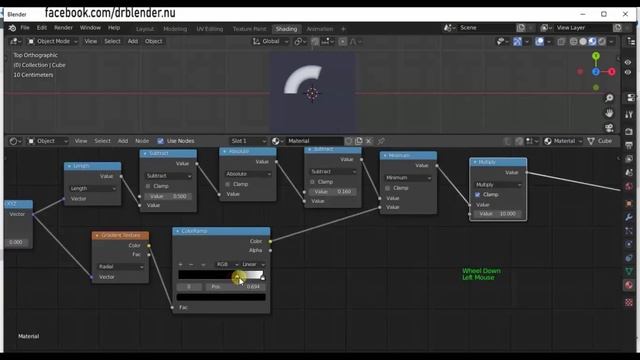Toggle proportional editing icon
Viewport: 640px width, 360px height.
click(342, 41)
